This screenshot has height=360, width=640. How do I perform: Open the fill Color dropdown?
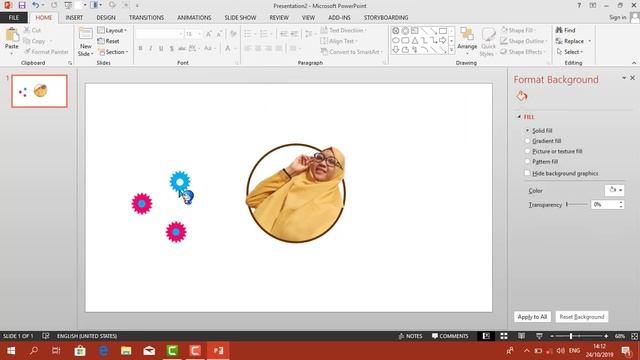click(x=614, y=190)
